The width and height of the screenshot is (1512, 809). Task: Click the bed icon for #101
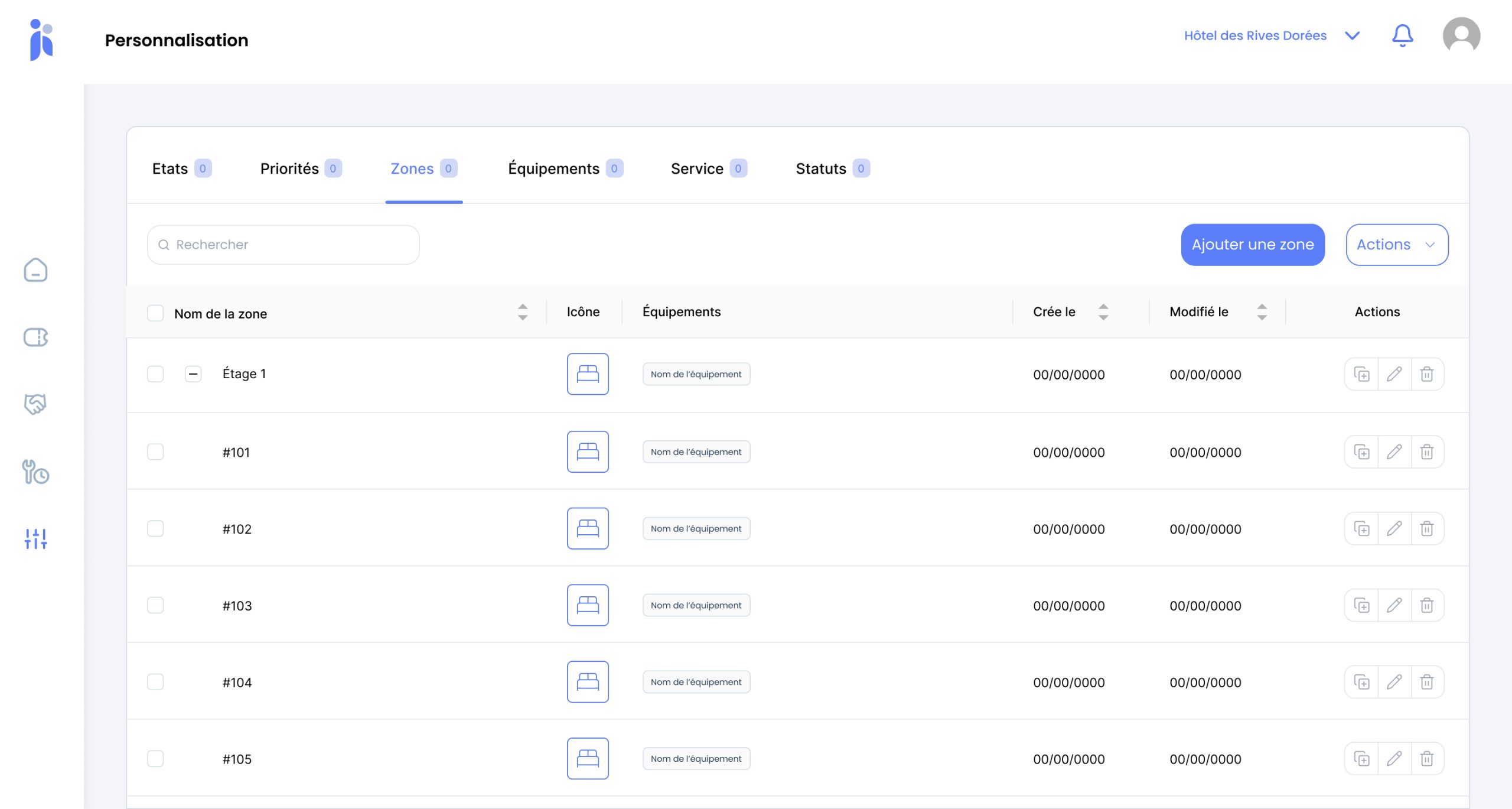588,451
